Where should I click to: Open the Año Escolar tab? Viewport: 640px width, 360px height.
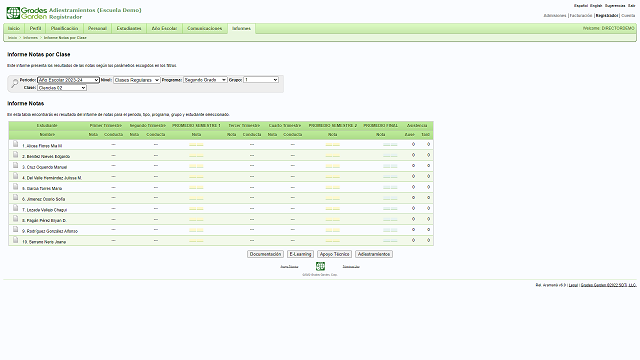tap(164, 29)
